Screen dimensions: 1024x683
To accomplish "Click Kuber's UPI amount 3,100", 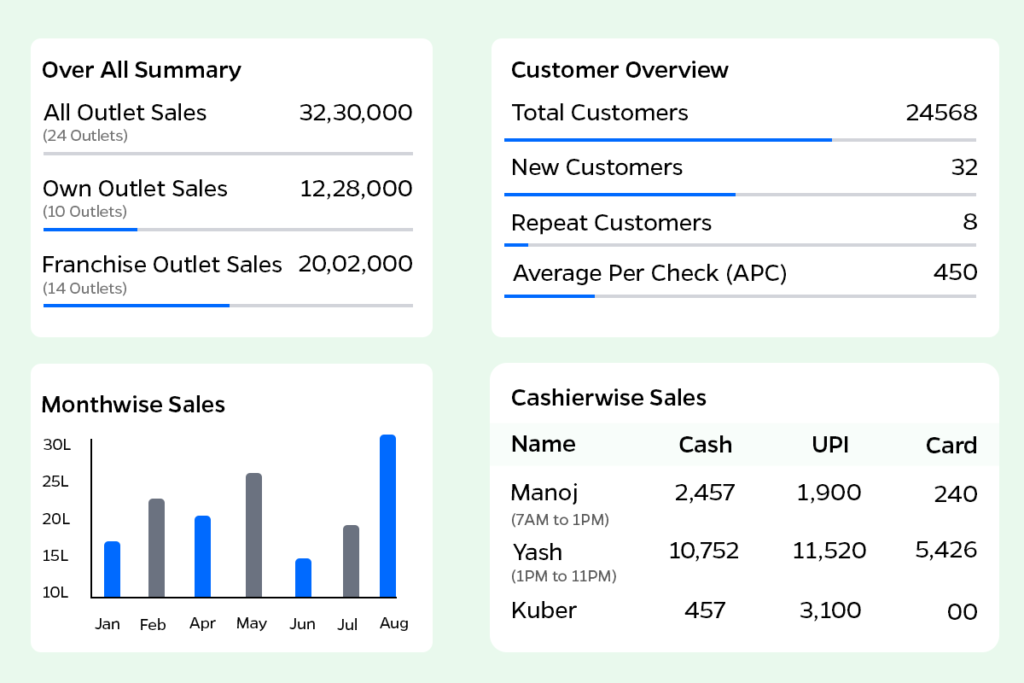I will click(830, 610).
